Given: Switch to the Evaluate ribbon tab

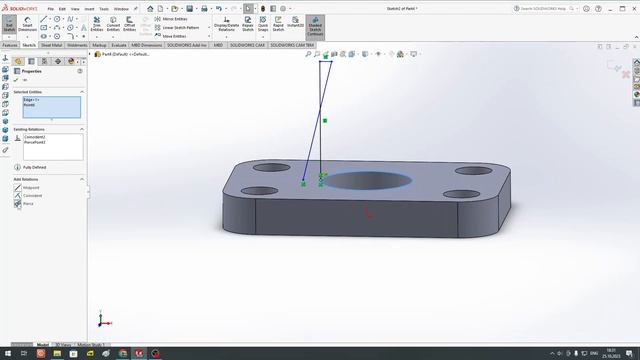Looking at the screenshot, I should [119, 45].
